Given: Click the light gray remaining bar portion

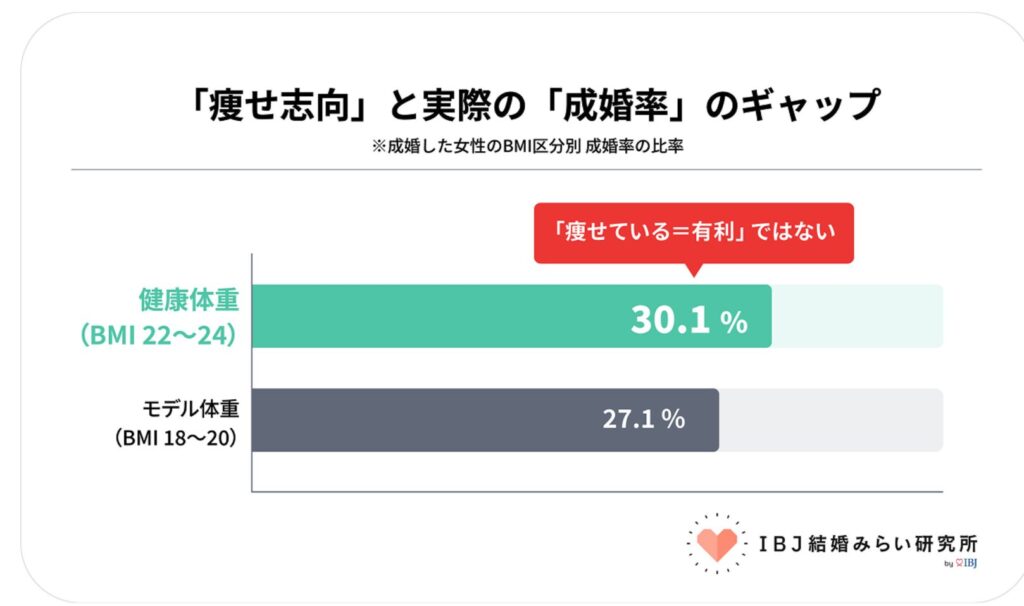Looking at the screenshot, I should pyautogui.click(x=831, y=420).
